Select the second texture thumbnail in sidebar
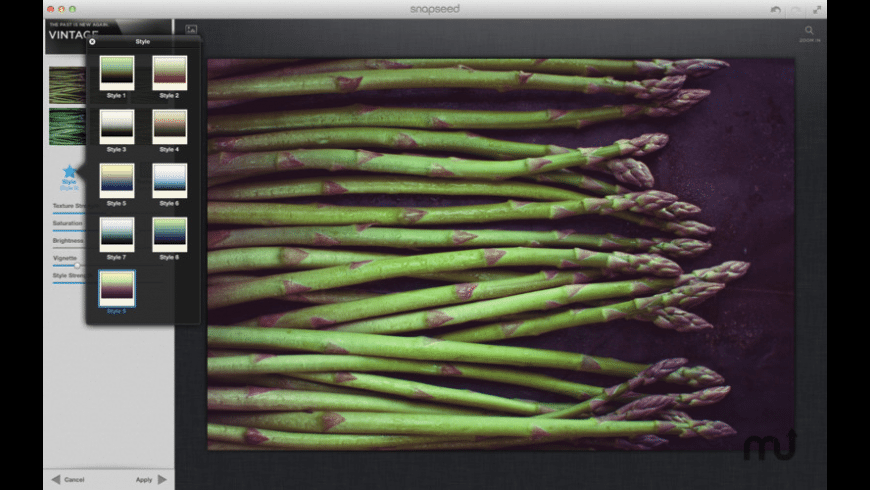This screenshot has height=490, width=870. (x=67, y=127)
